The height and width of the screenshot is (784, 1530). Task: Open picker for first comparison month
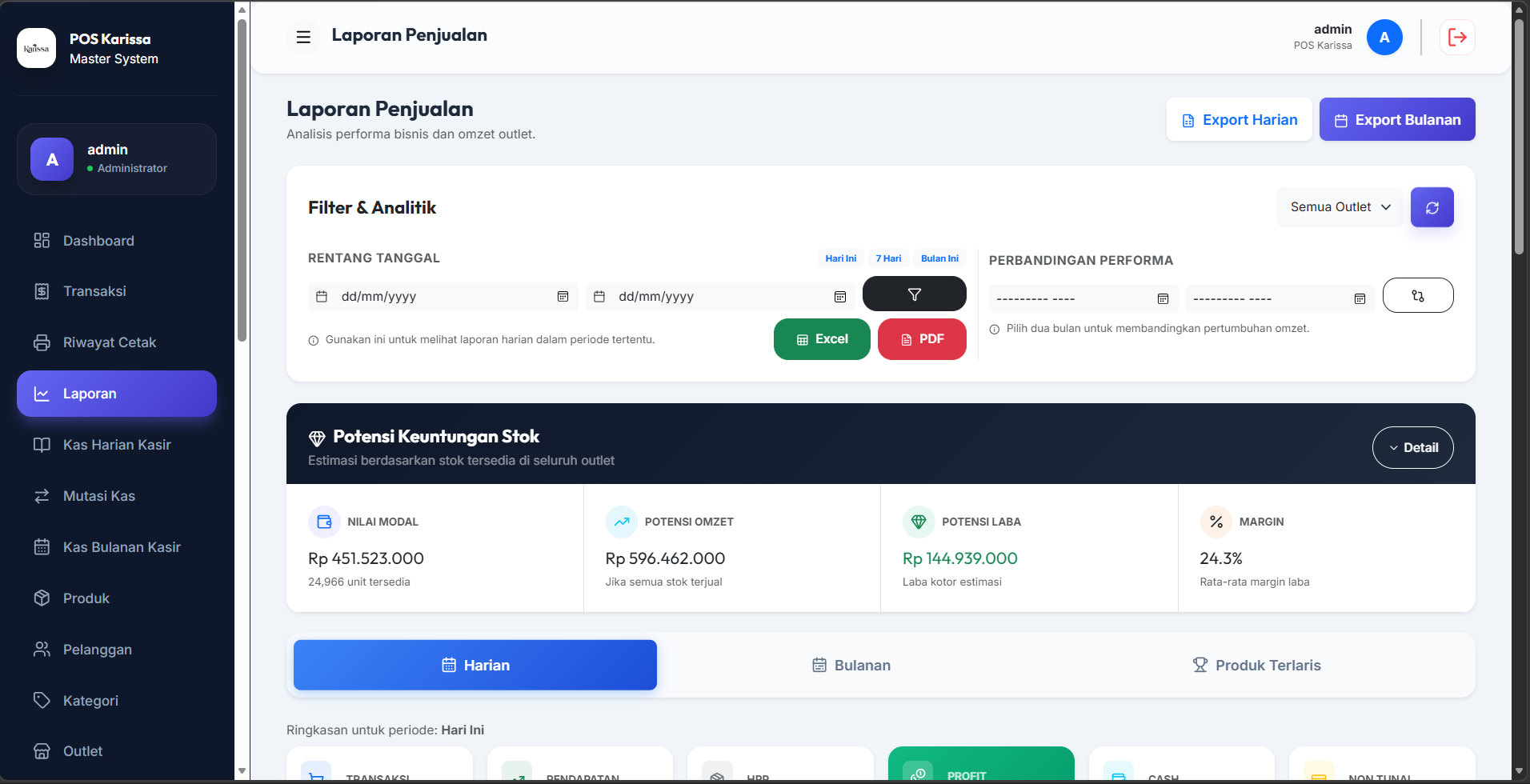pyautogui.click(x=1163, y=298)
